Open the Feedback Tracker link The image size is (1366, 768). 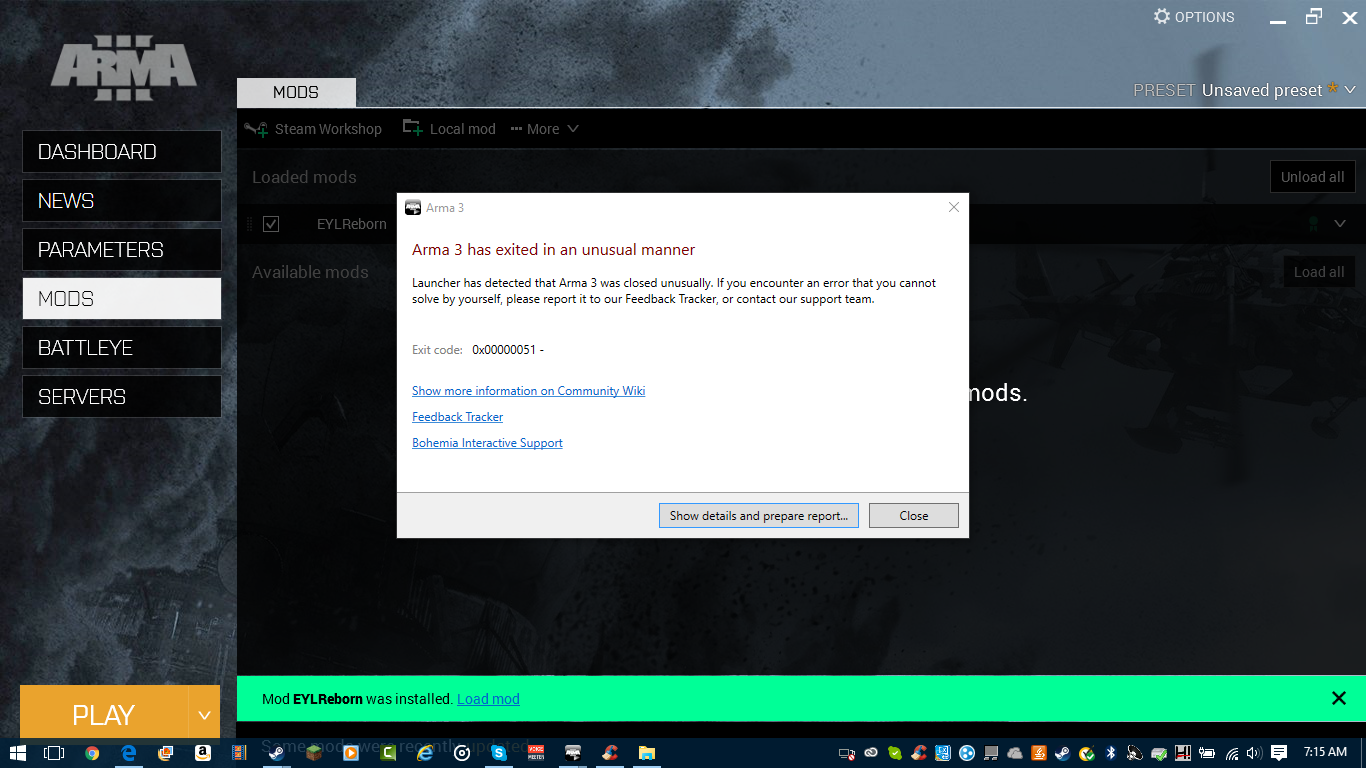click(x=458, y=417)
